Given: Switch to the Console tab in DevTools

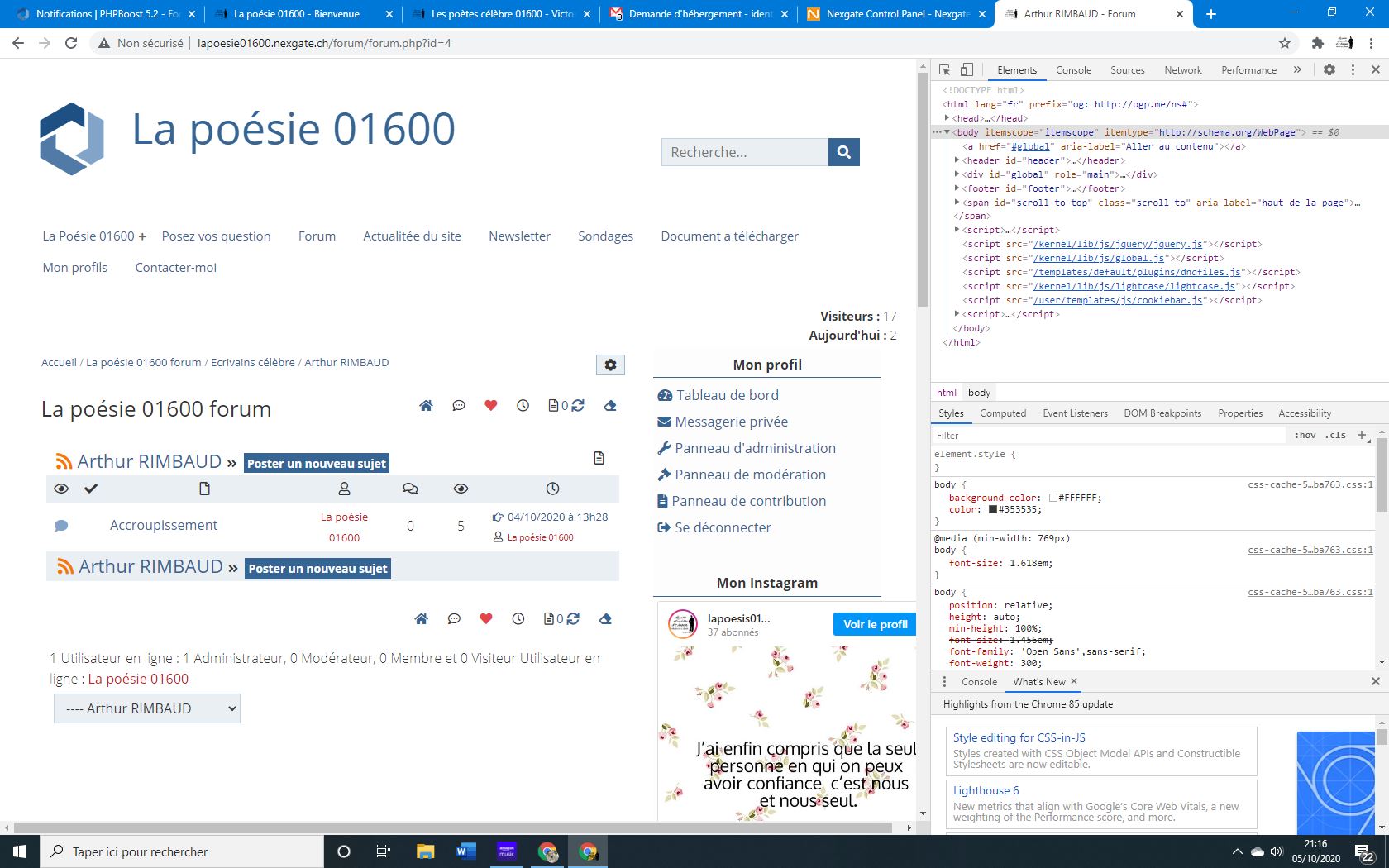Looking at the screenshot, I should point(1073,70).
